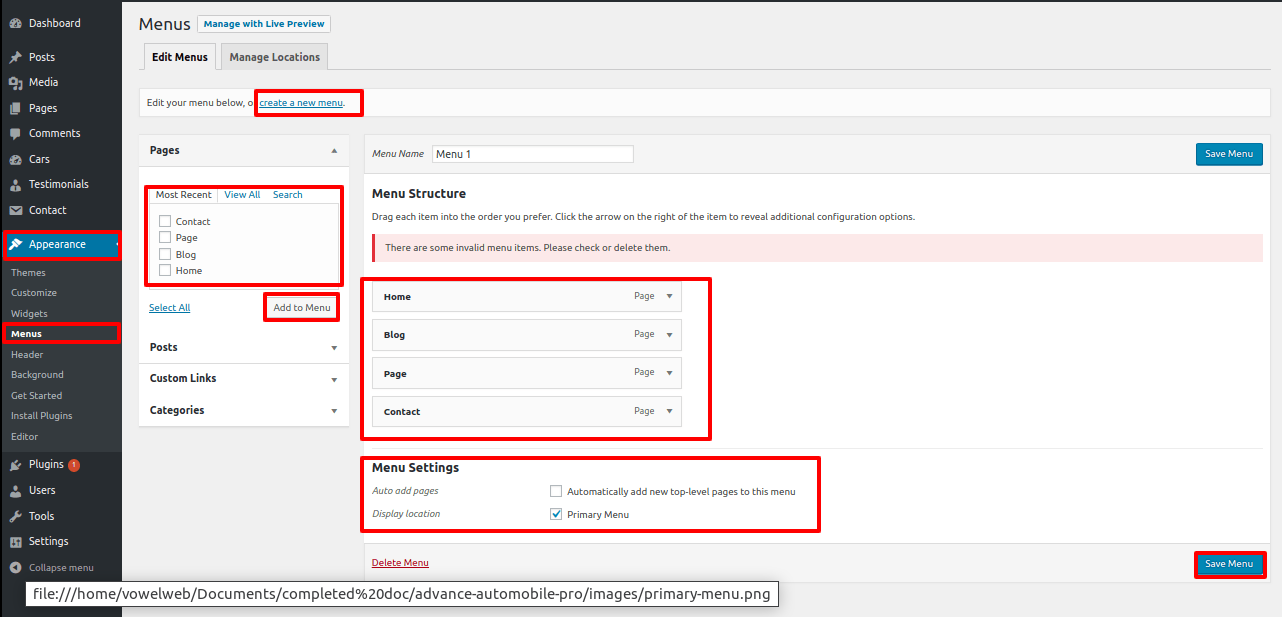Image resolution: width=1282 pixels, height=617 pixels.
Task: Expand the Posts accordion section
Action: click(334, 348)
